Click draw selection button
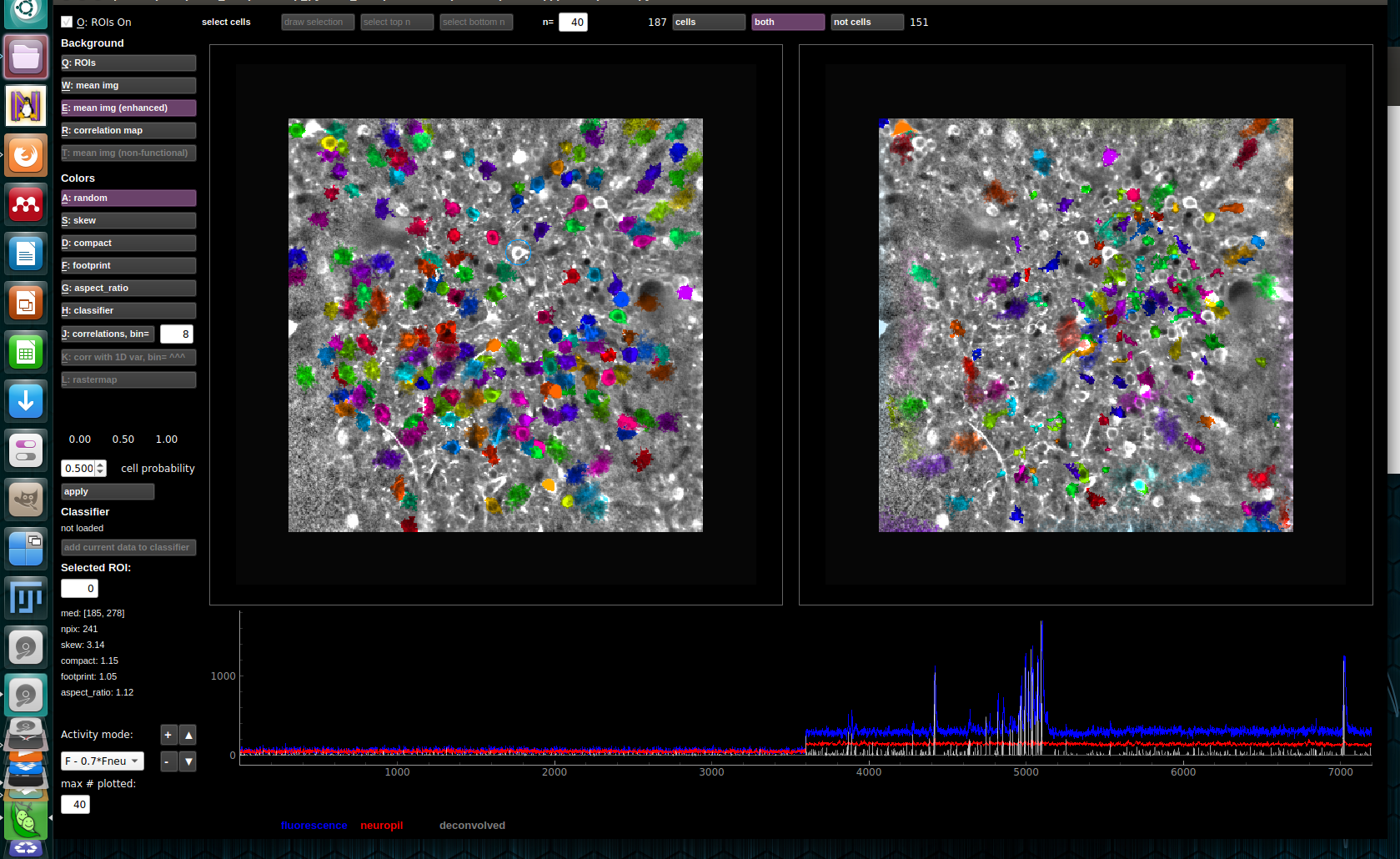This screenshot has height=859, width=1400. pos(318,22)
